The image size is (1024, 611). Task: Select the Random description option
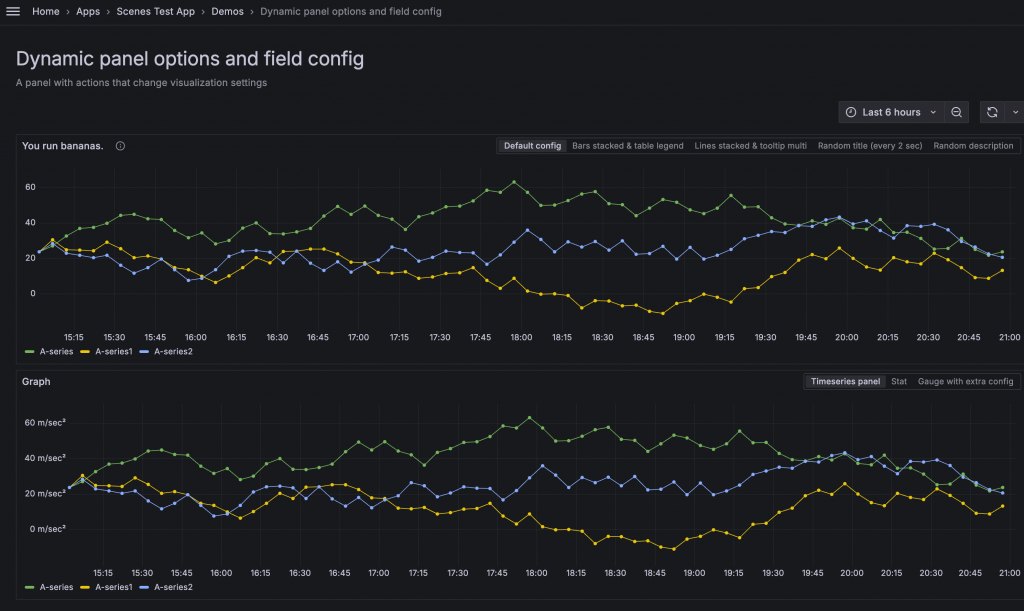[x=973, y=146]
